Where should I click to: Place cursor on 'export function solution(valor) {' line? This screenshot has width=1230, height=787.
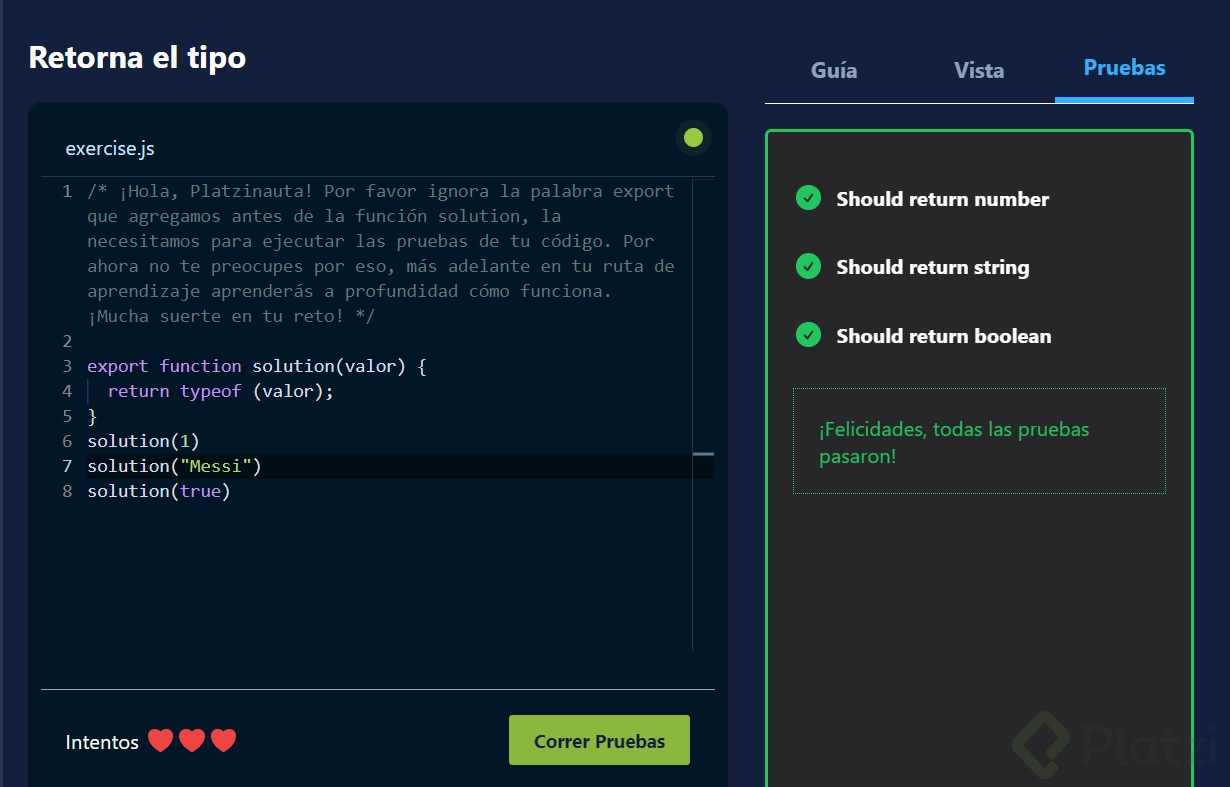(257, 366)
